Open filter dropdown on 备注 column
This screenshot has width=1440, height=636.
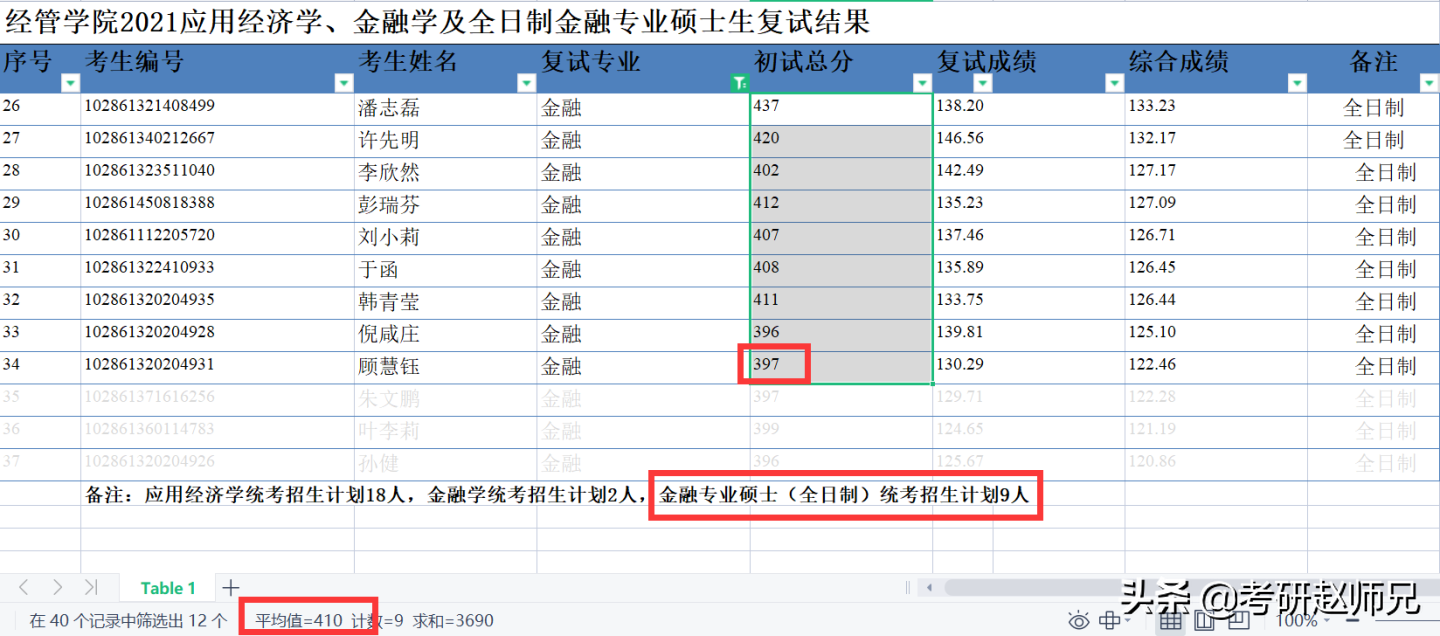click(x=1428, y=84)
